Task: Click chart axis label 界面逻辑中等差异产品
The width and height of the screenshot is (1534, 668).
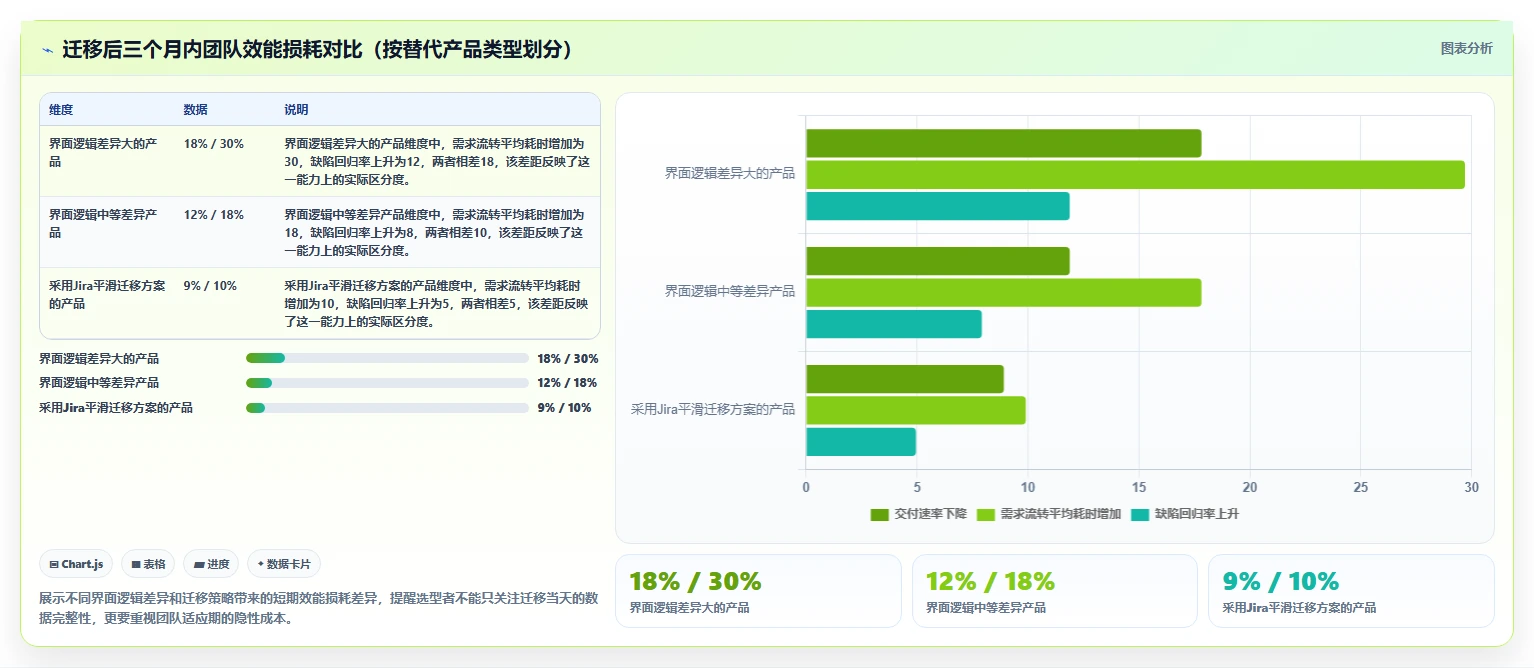Action: click(730, 291)
